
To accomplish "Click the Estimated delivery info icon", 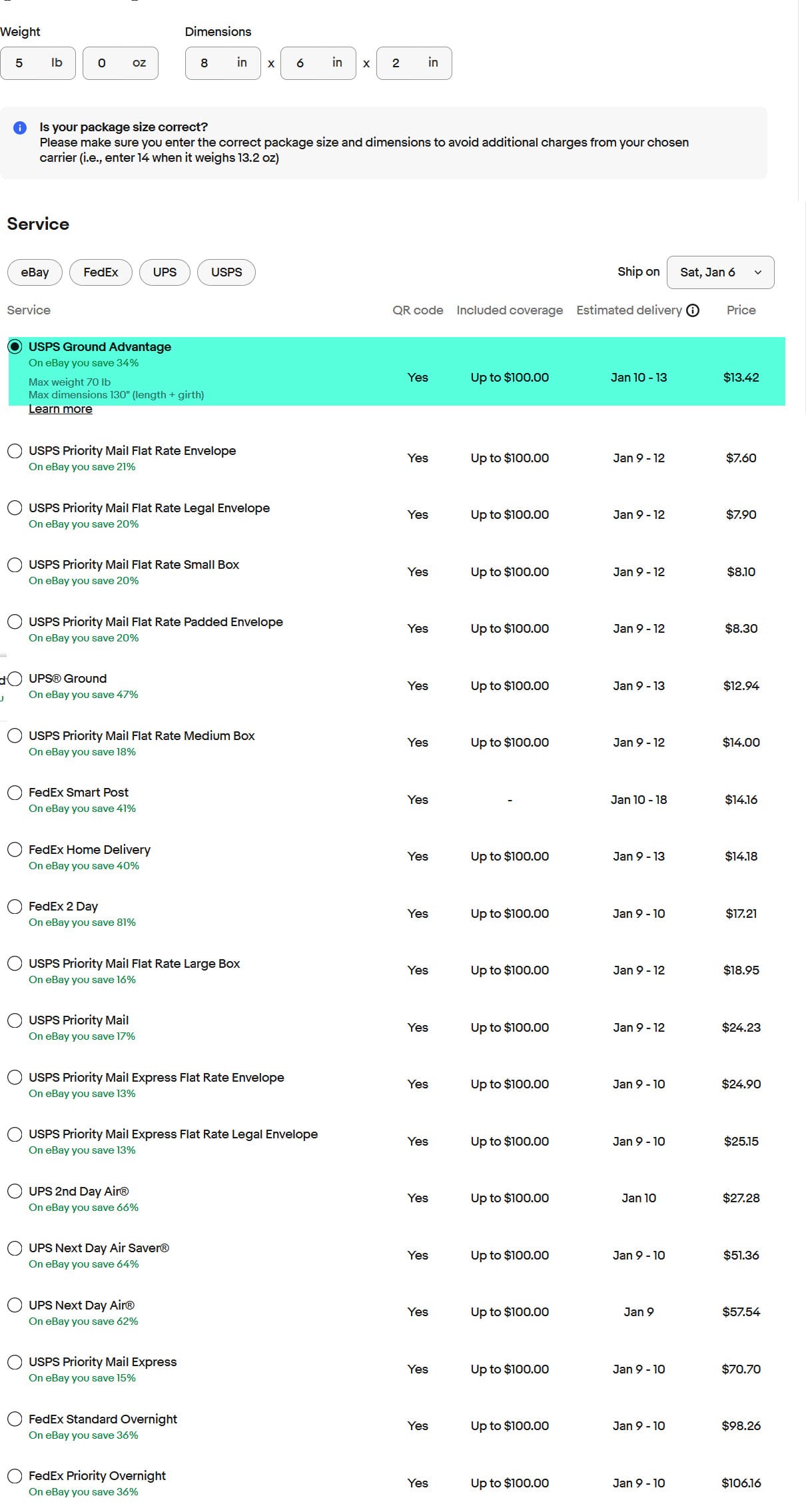I will pyautogui.click(x=693, y=310).
